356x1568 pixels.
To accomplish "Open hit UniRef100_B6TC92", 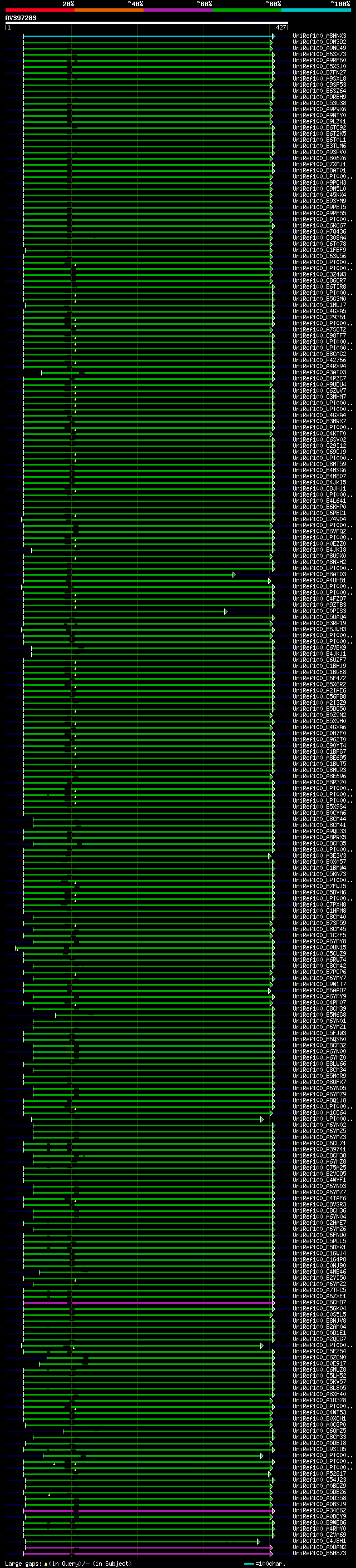I will (319, 128).
